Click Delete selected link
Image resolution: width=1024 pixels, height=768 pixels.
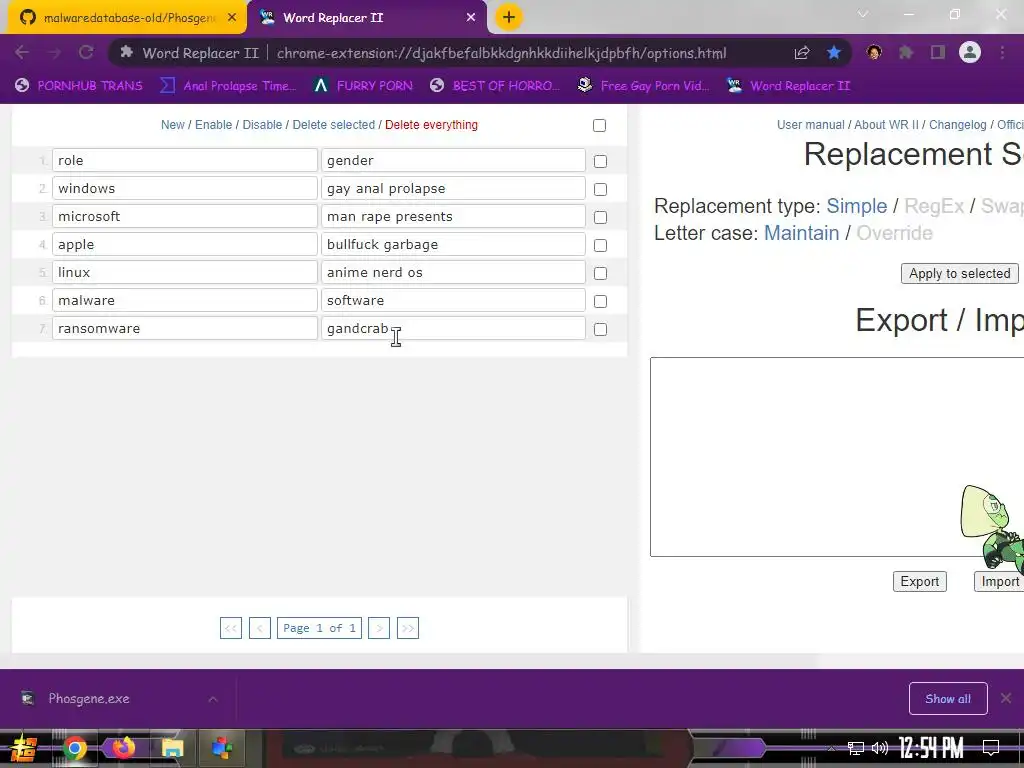tap(334, 125)
